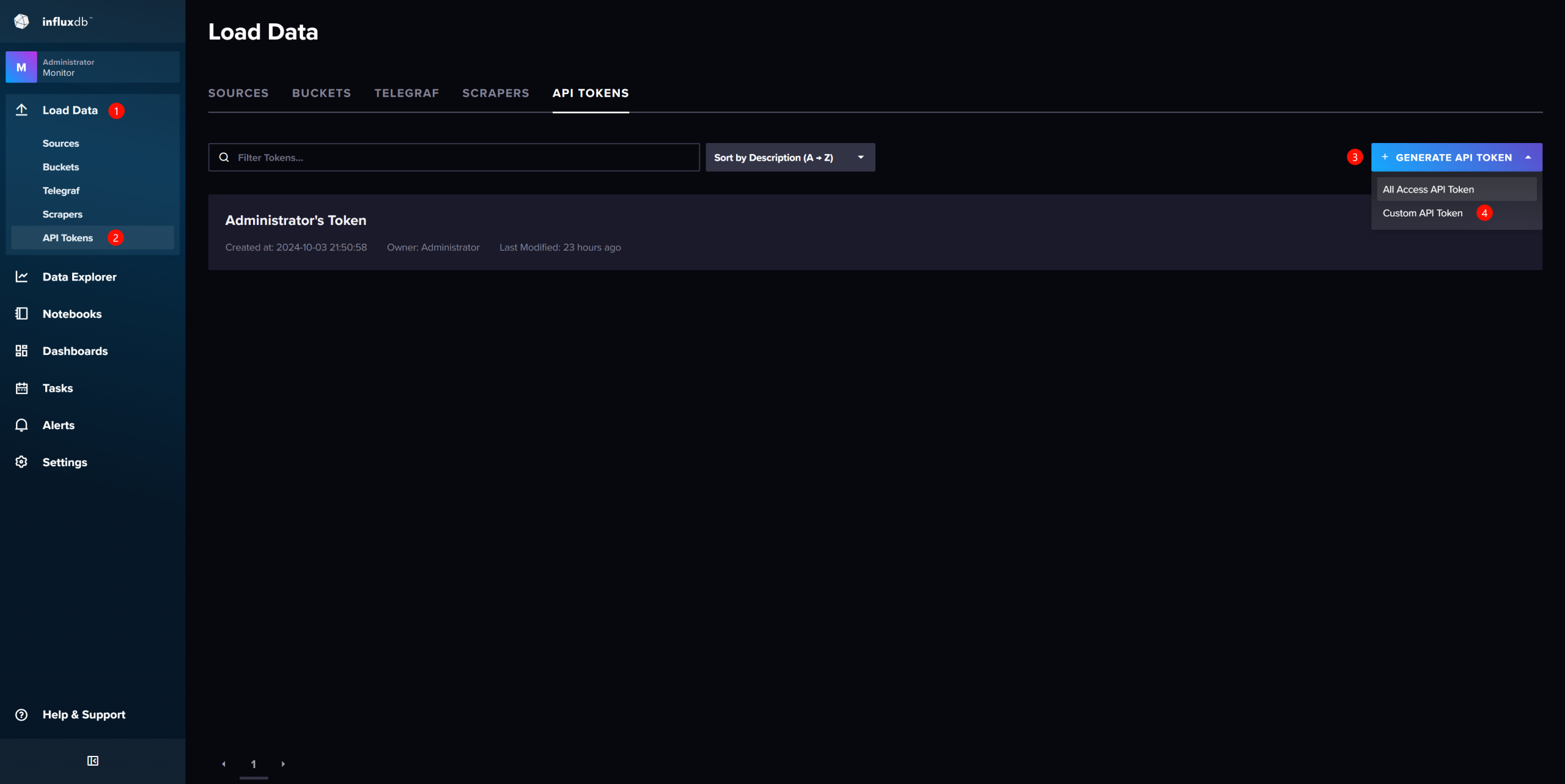Open Telegraf in the sidebar
Screen dimensions: 1565x784
(x=61, y=191)
